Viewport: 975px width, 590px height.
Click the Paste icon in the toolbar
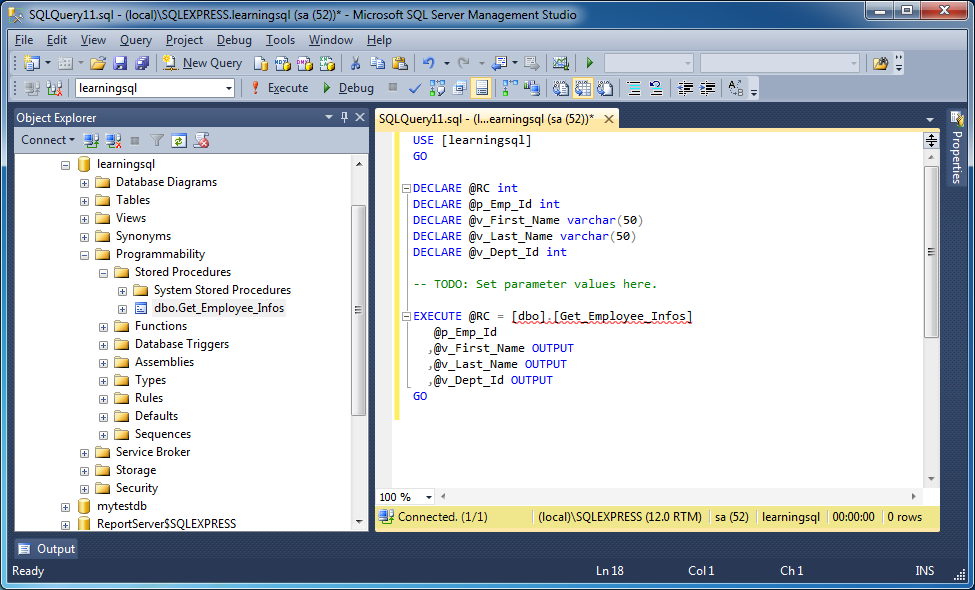click(x=400, y=63)
